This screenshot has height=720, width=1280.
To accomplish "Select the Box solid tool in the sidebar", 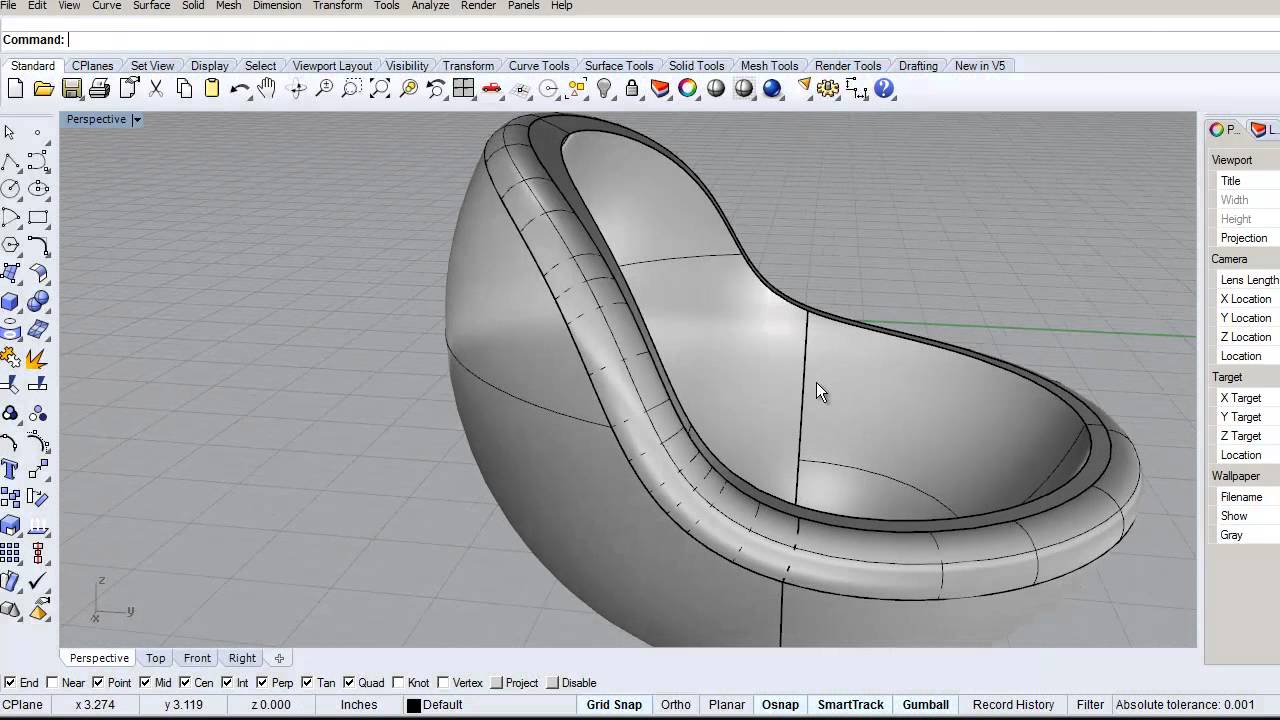I will pos(10,301).
